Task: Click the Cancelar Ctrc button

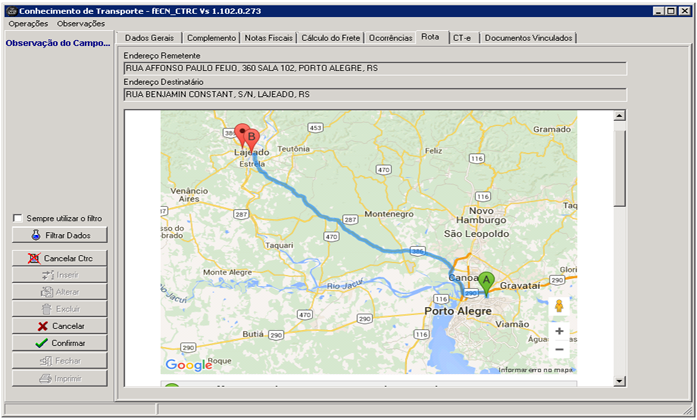Action: [60, 258]
